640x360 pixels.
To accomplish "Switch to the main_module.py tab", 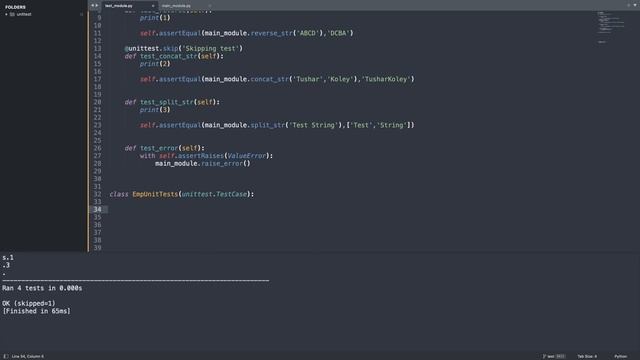I will [x=176, y=6].
